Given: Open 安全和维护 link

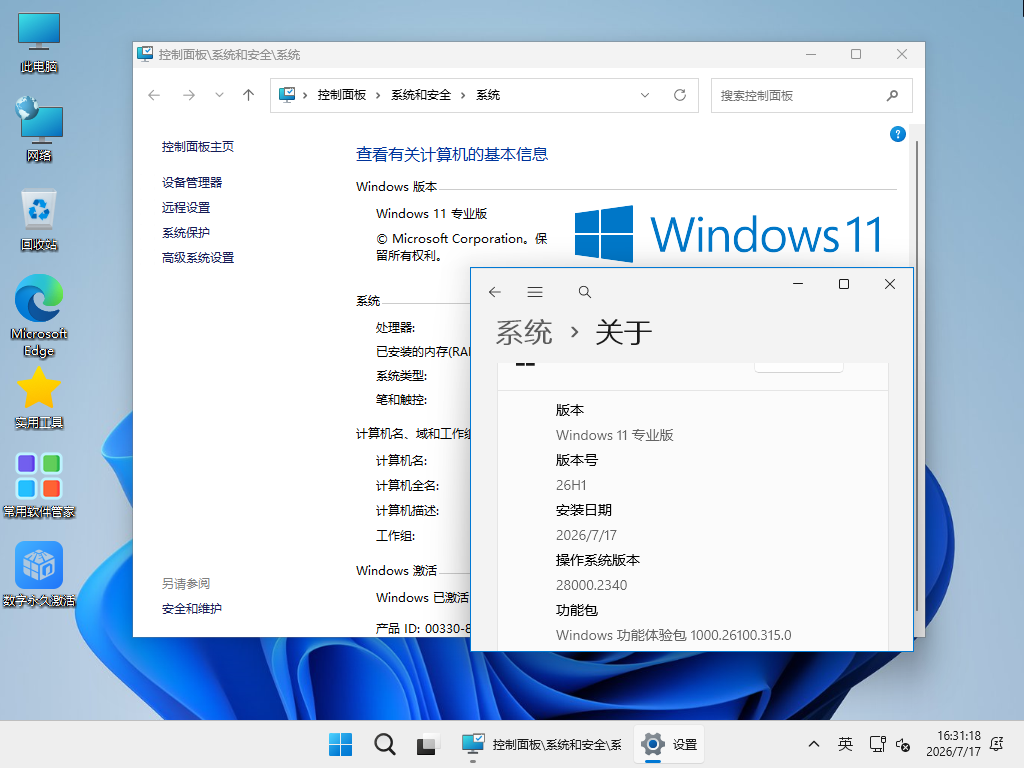Looking at the screenshot, I should tap(192, 609).
